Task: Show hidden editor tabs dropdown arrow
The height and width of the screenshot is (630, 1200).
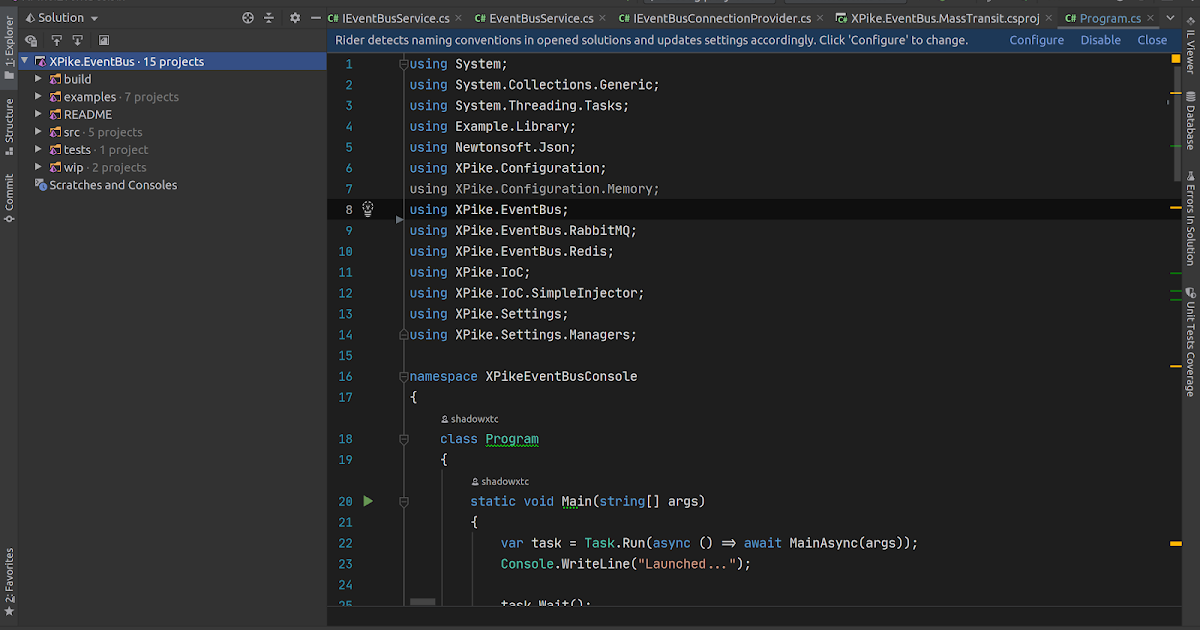Action: point(1172,18)
